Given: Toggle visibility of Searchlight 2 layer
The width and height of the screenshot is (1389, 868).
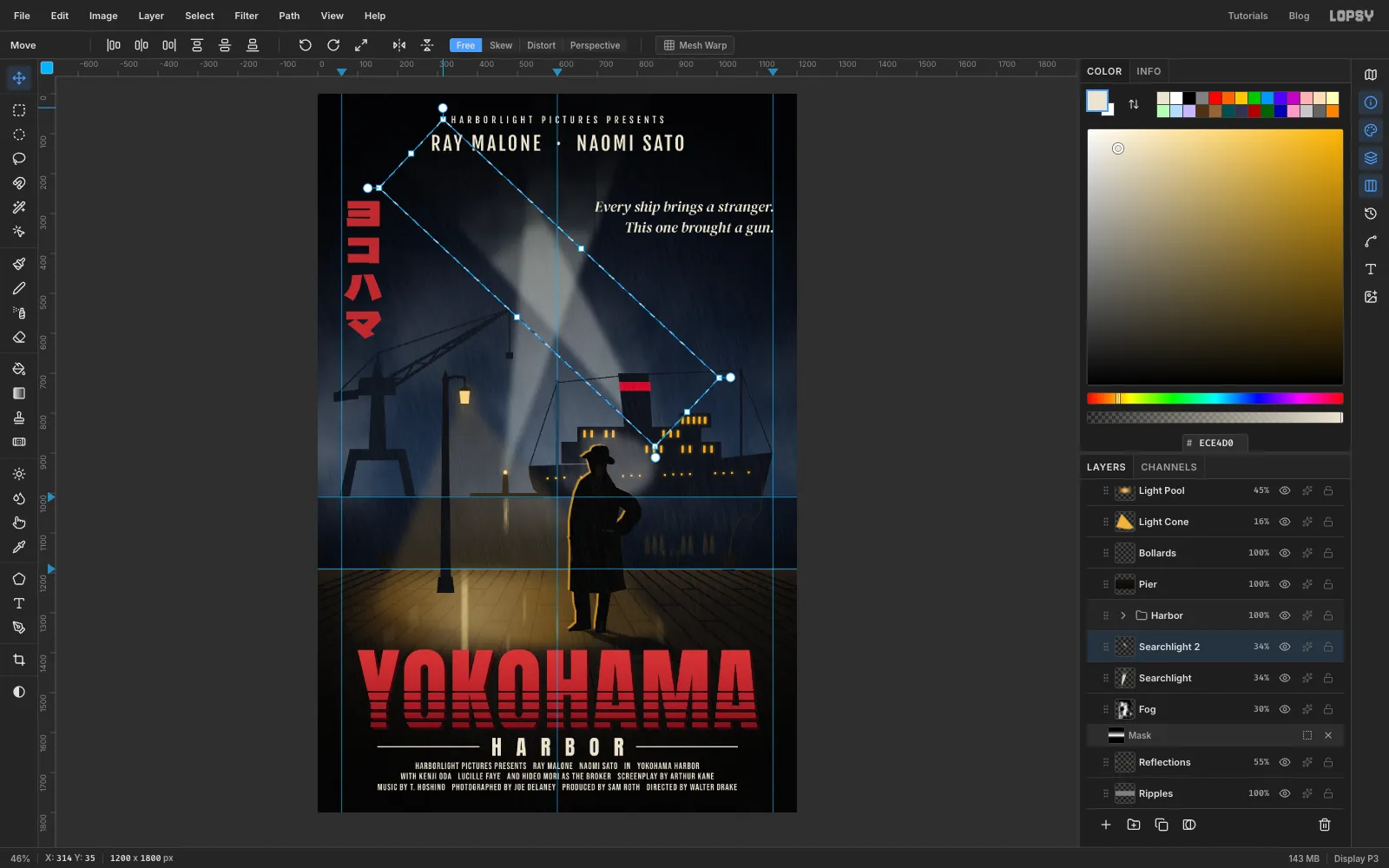Looking at the screenshot, I should pyautogui.click(x=1285, y=647).
